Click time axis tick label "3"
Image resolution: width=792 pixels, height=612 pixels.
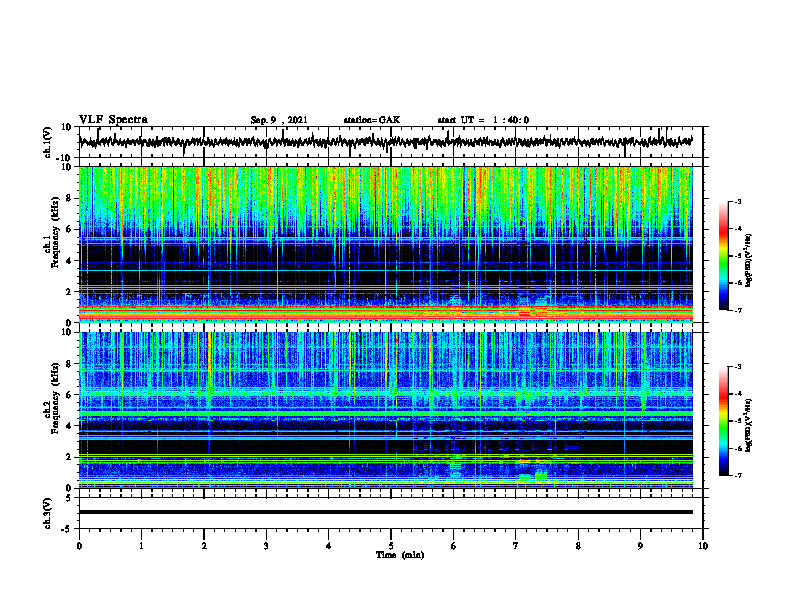click(266, 546)
